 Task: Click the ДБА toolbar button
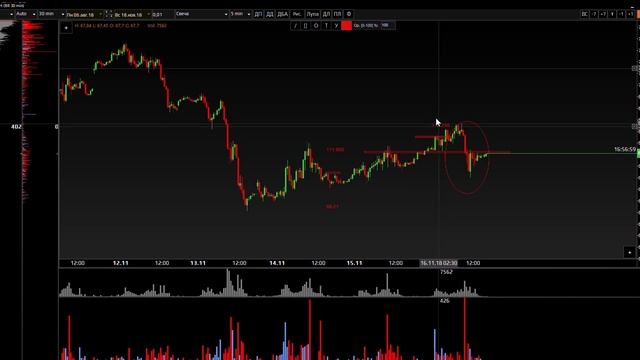coord(282,14)
